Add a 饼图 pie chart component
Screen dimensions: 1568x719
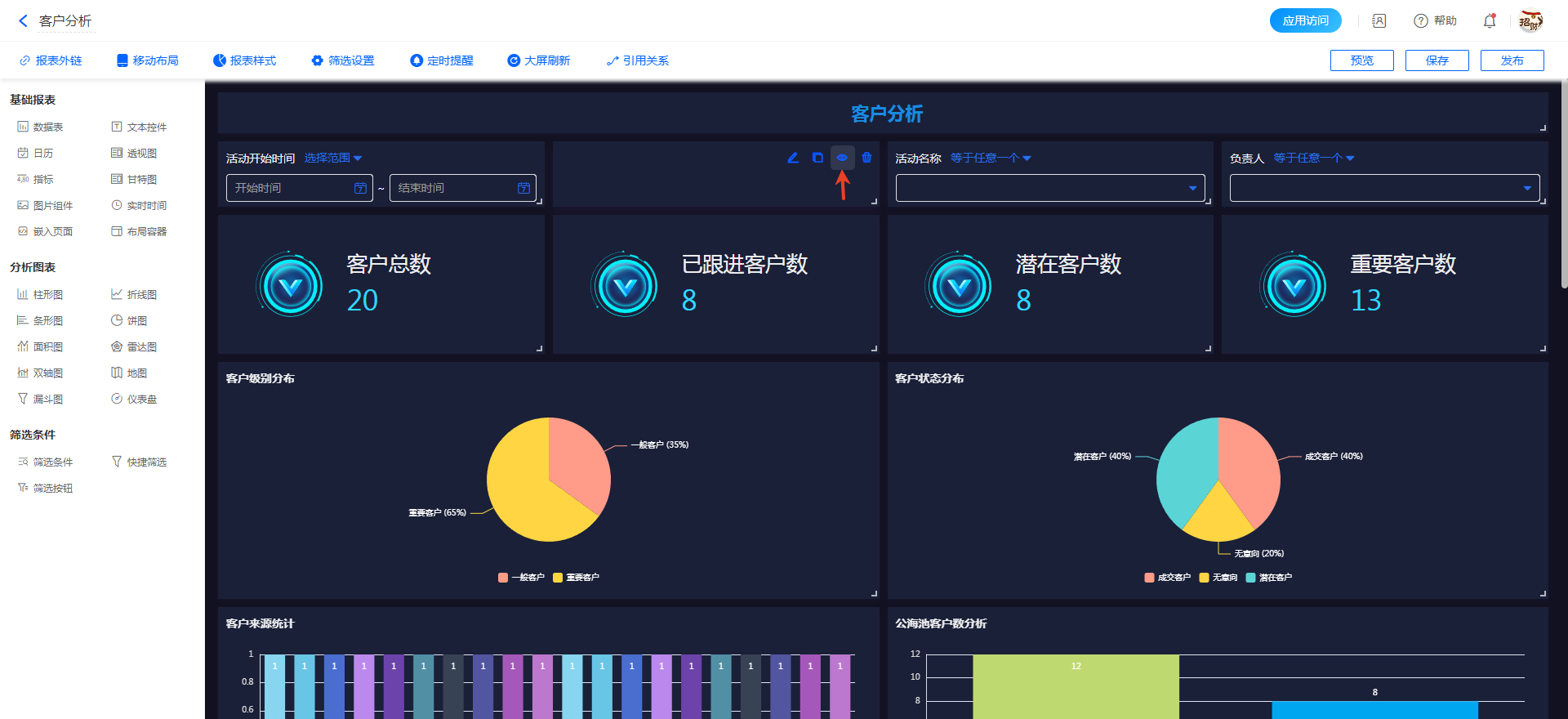point(129,321)
